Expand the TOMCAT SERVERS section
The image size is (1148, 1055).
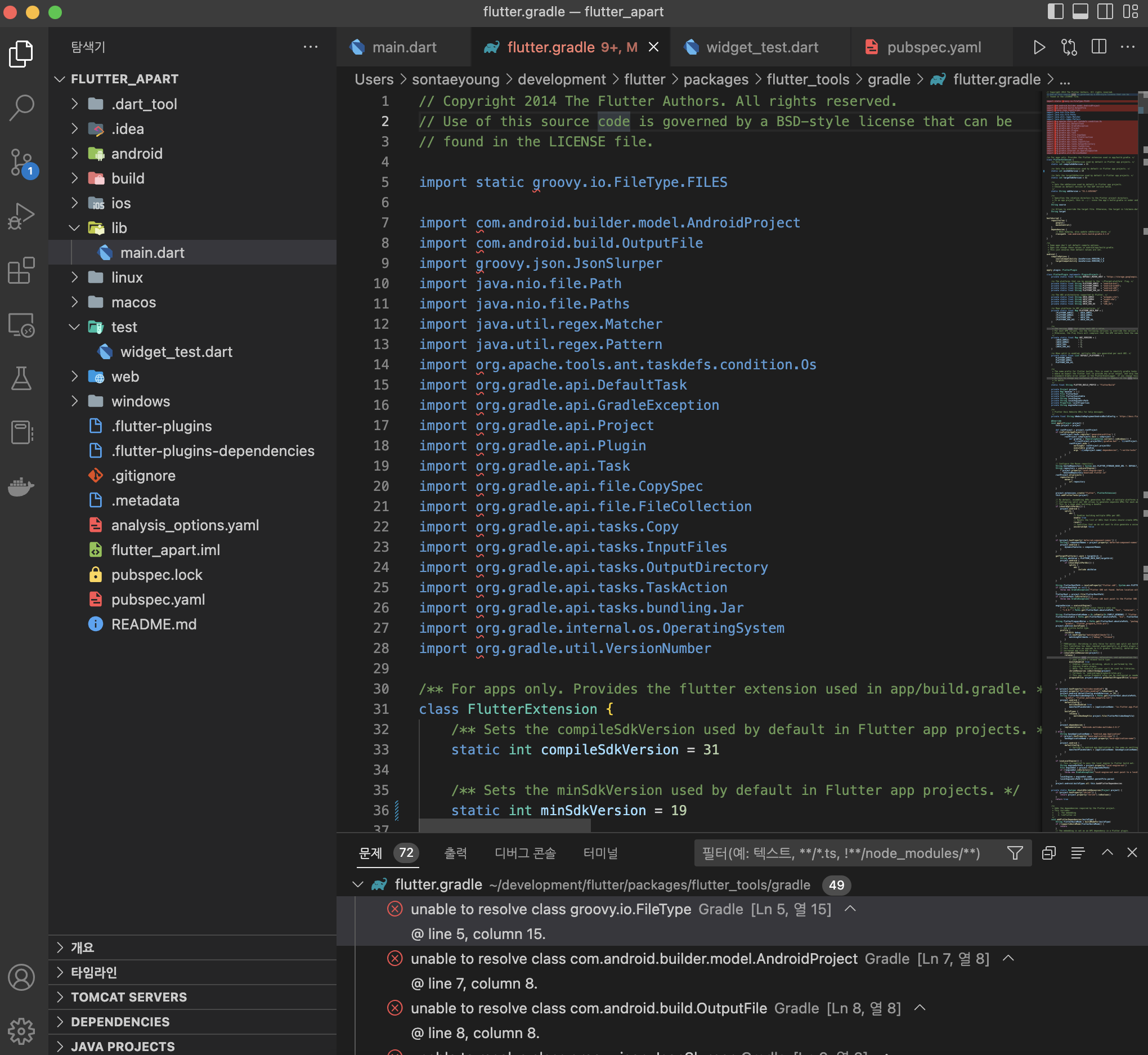tap(192, 997)
